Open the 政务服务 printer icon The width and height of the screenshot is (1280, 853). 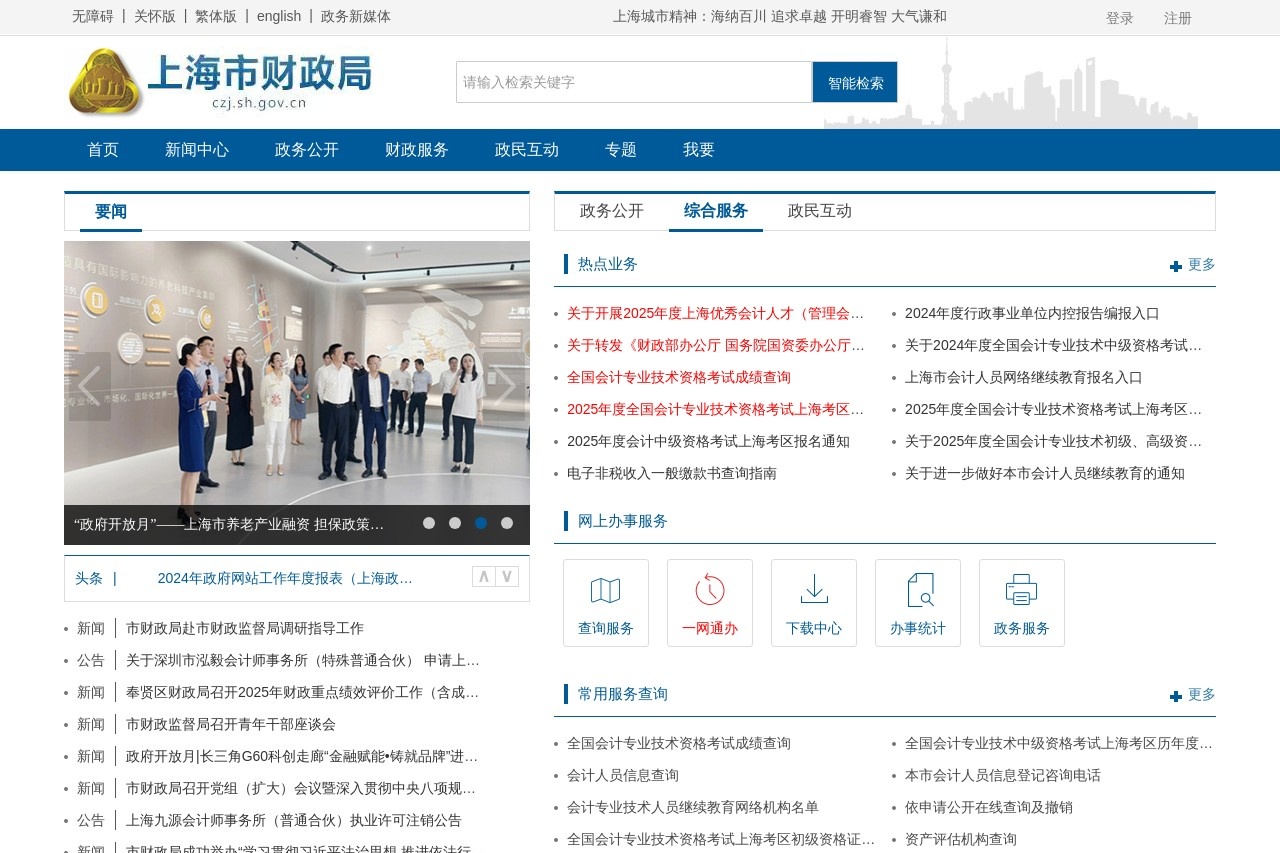click(1021, 591)
